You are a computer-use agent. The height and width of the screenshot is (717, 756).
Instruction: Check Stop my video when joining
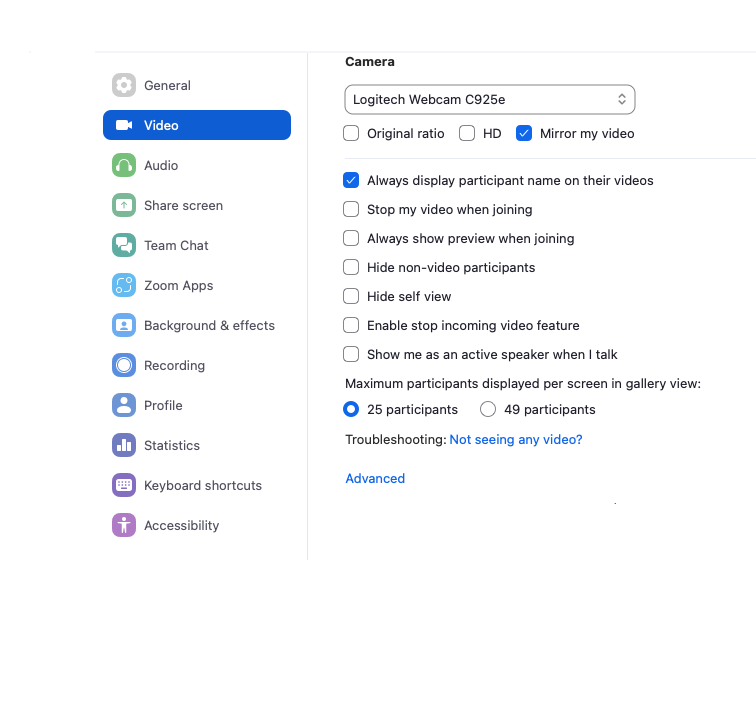tap(351, 209)
